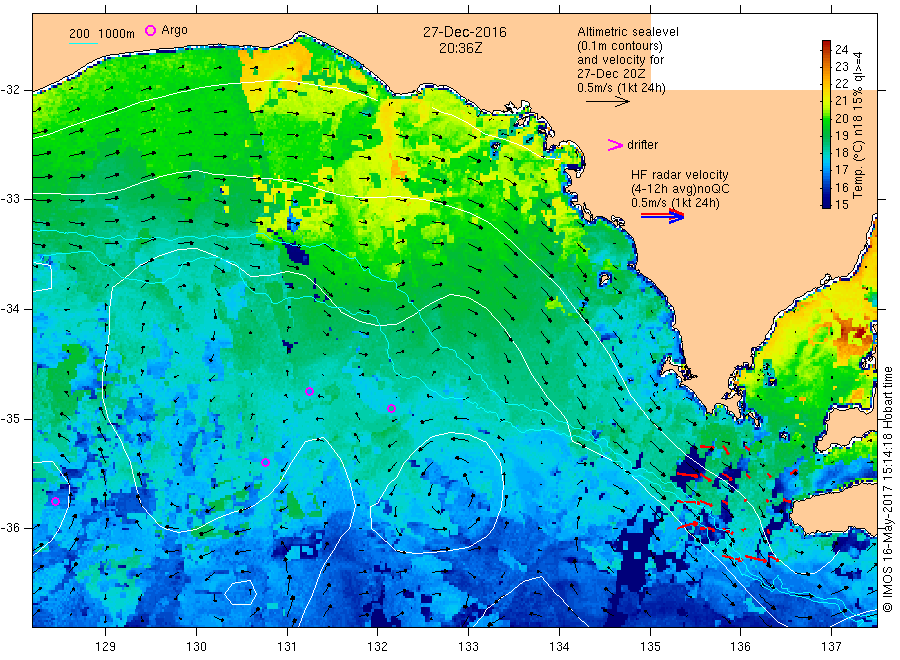The image size is (900, 660).
Task: Click the IMOS copyright timestamp text
Action: point(888,490)
